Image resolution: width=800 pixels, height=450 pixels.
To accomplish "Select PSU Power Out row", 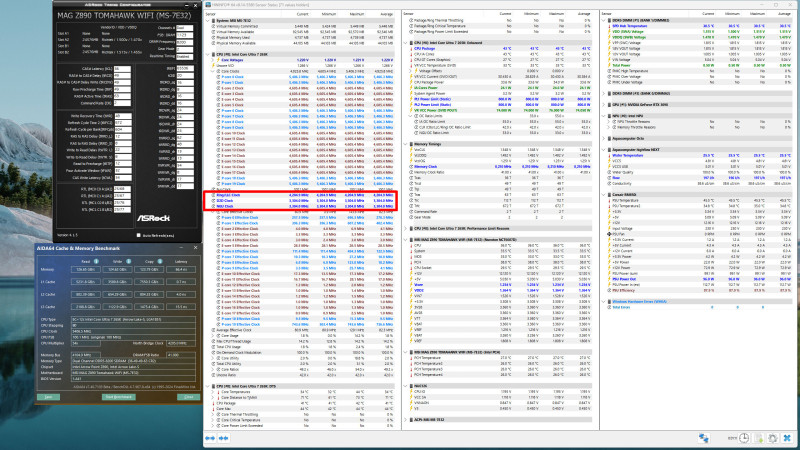I will tap(697, 279).
